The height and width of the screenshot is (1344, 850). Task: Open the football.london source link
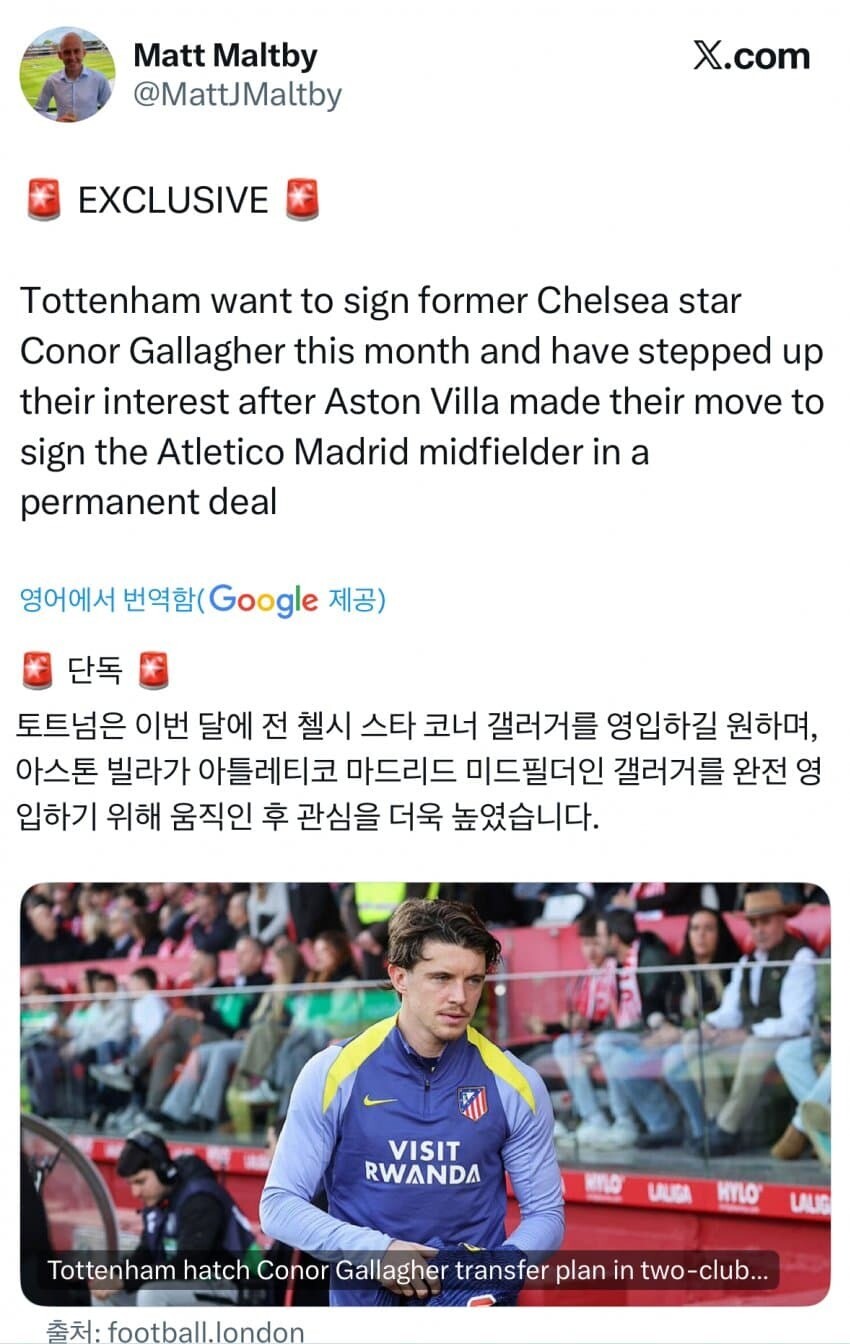coord(205,1331)
